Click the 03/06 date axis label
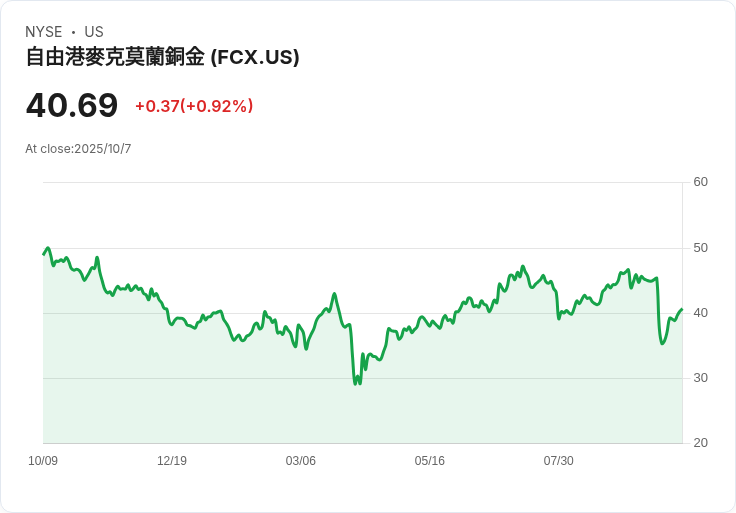The width and height of the screenshot is (736, 513). (301, 461)
